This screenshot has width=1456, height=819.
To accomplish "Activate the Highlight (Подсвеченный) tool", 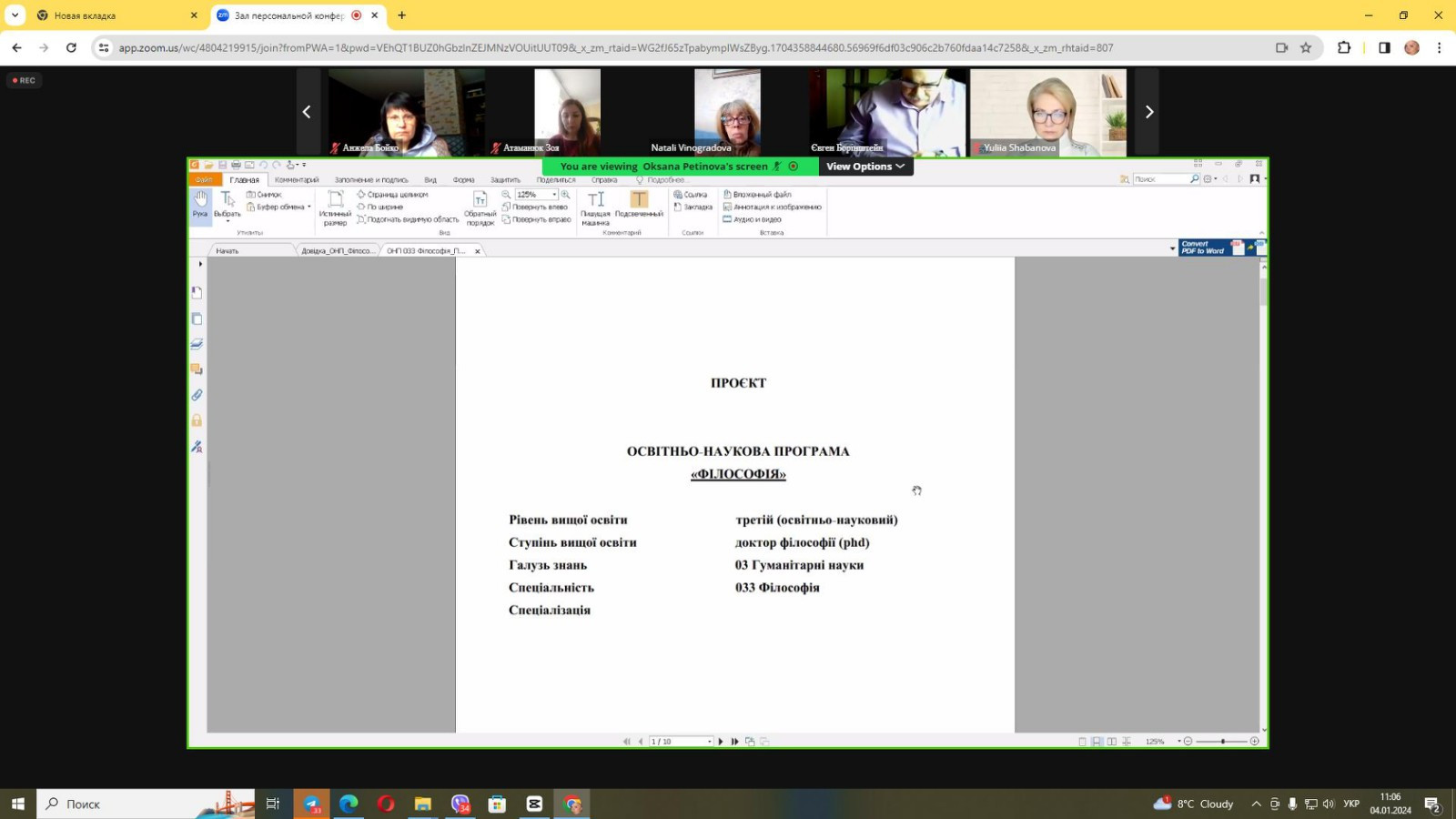I will click(639, 204).
